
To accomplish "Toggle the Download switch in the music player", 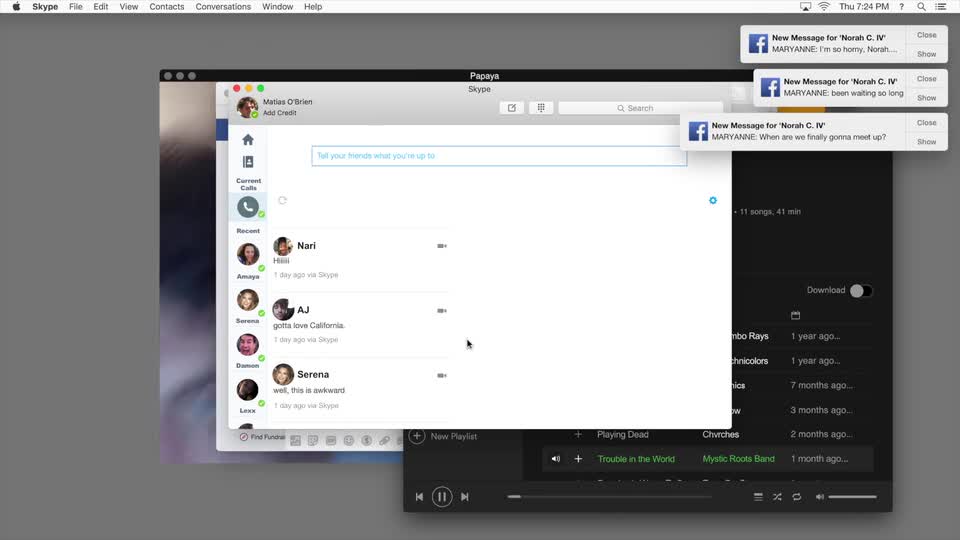I will pyautogui.click(x=861, y=291).
